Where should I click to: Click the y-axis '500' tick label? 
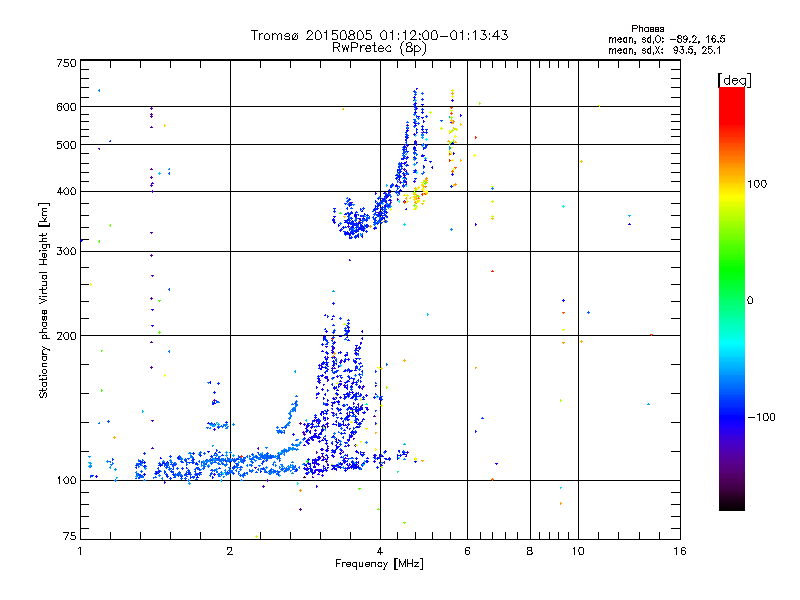coord(66,145)
